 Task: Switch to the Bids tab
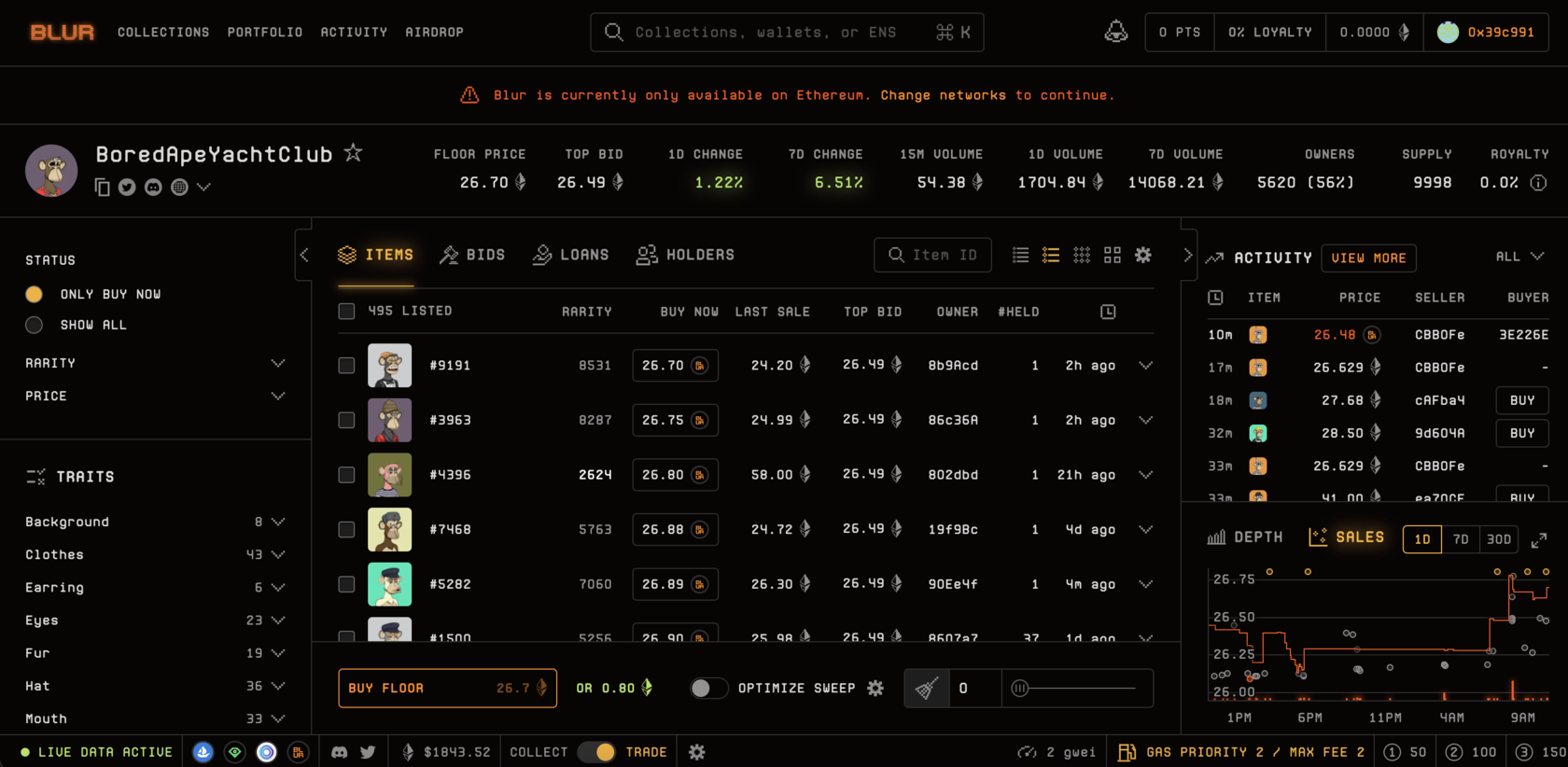pyautogui.click(x=472, y=255)
